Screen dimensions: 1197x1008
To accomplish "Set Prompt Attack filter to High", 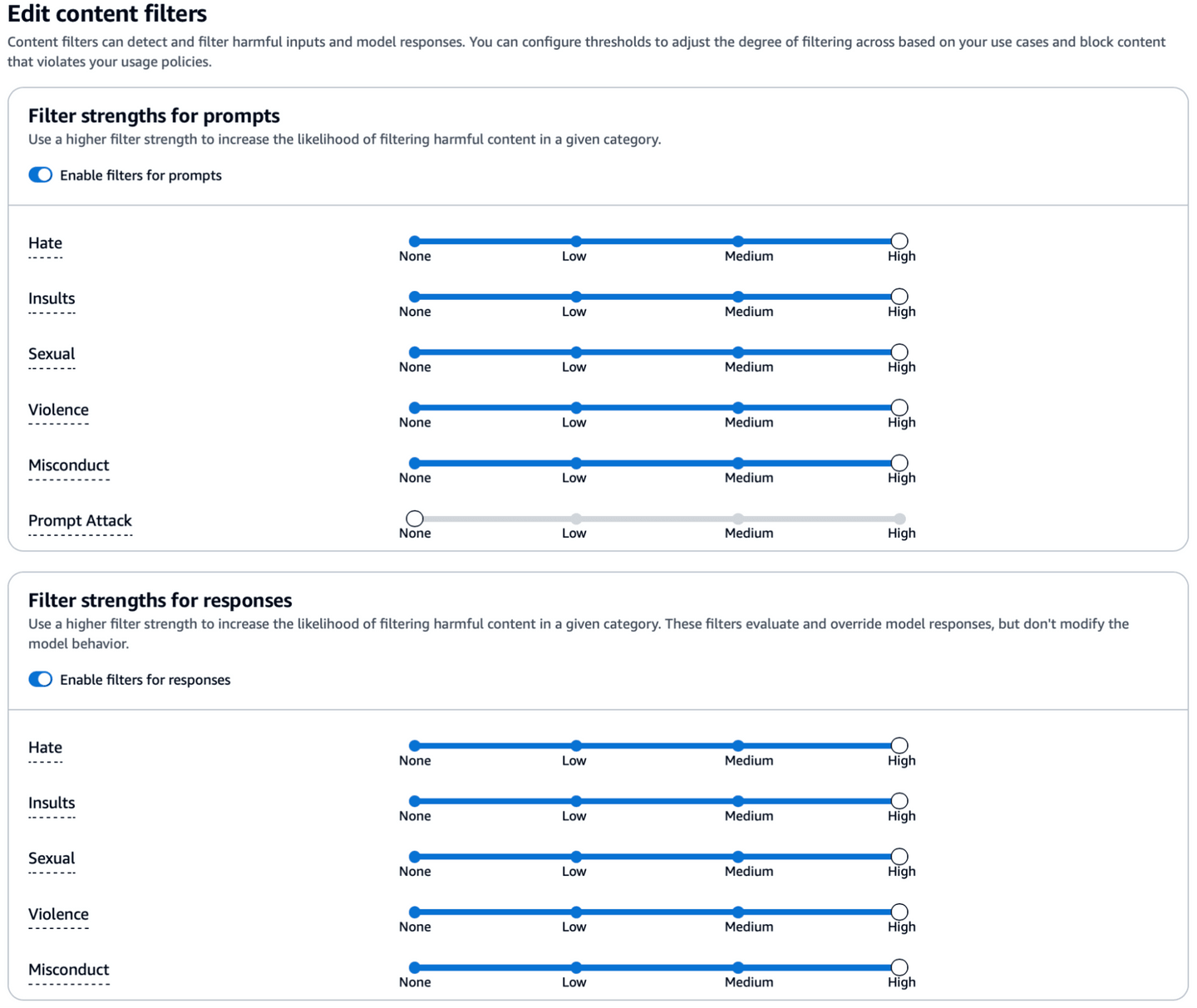I will click(899, 519).
